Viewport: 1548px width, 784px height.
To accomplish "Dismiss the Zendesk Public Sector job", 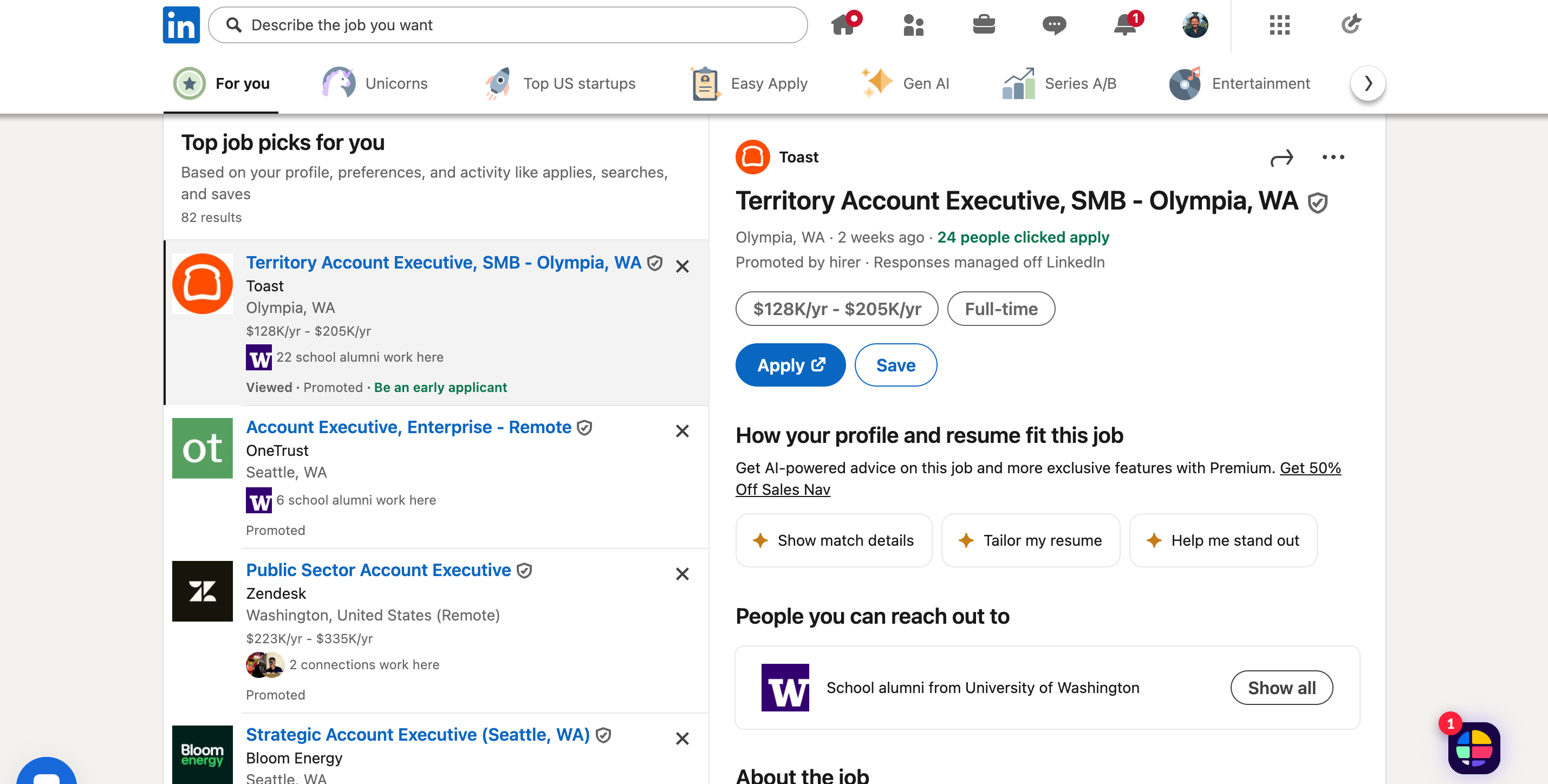I will [x=682, y=574].
